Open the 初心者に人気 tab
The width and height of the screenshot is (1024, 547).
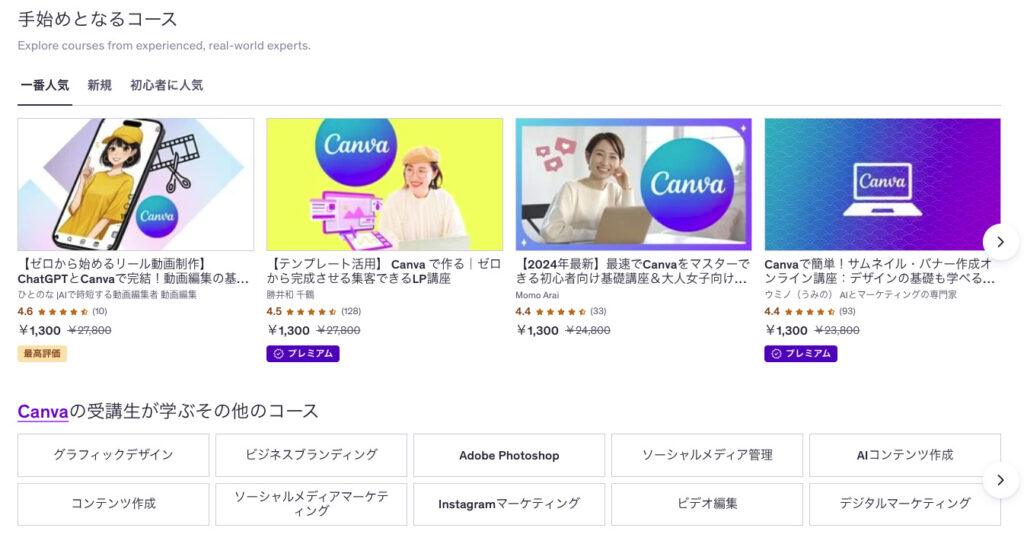[x=166, y=86]
